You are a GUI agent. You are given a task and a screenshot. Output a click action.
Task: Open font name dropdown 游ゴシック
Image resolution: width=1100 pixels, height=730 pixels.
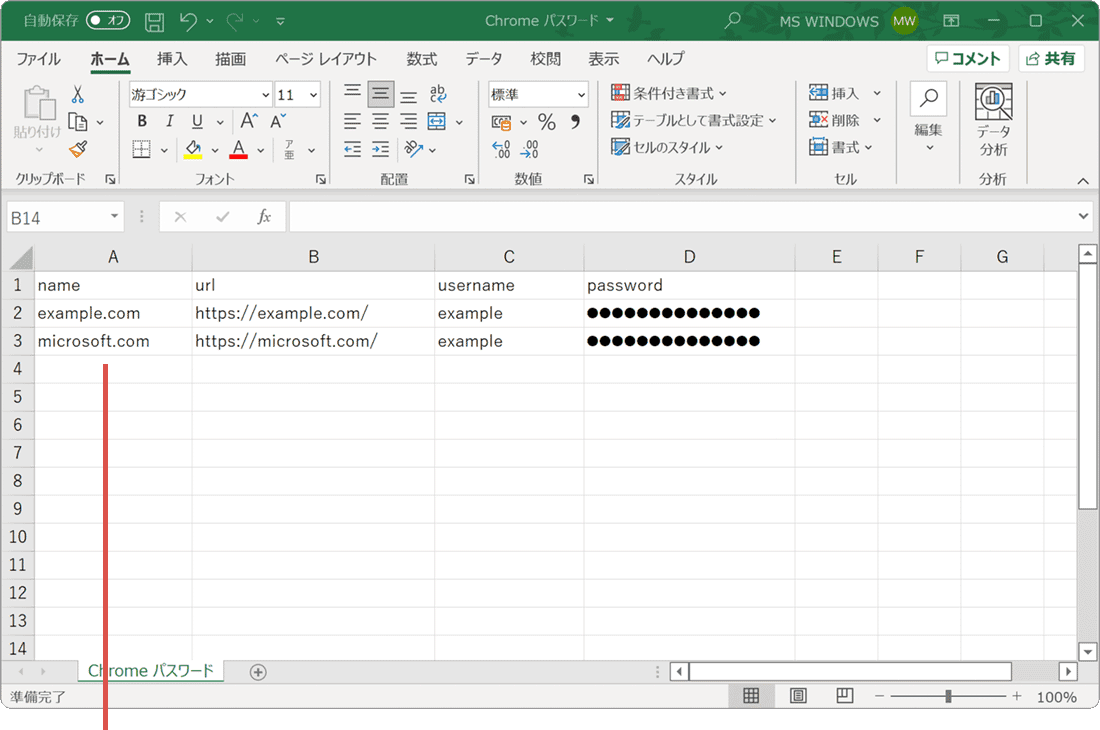[x=266, y=95]
